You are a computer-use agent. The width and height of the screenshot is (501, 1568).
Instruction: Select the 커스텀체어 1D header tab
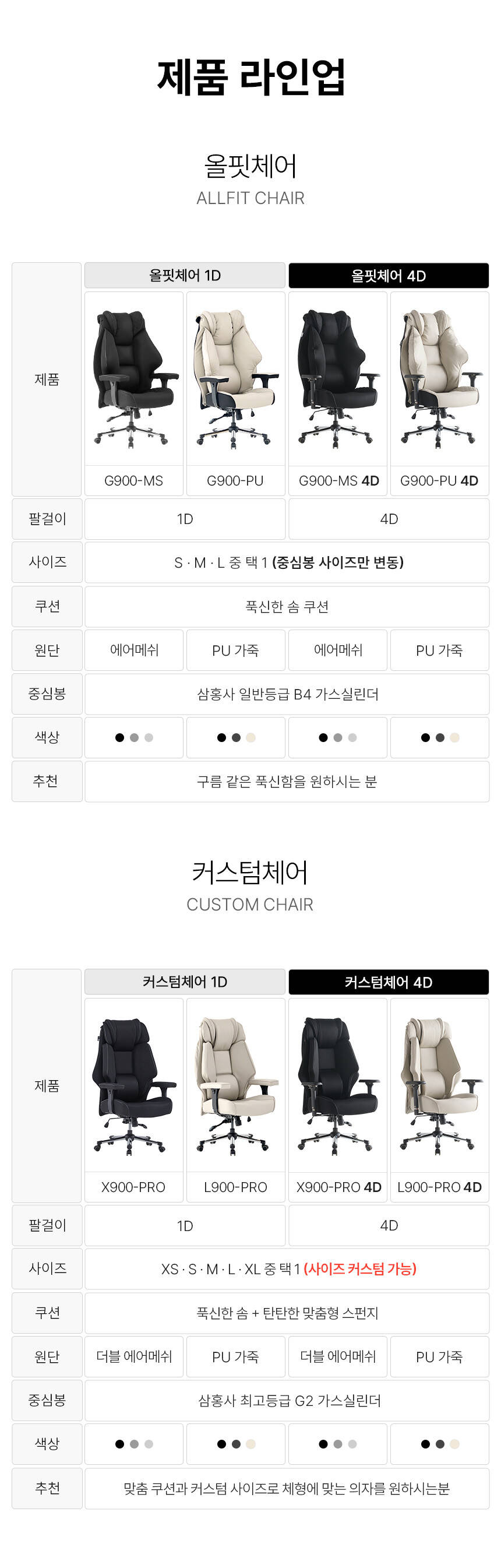[x=185, y=981]
